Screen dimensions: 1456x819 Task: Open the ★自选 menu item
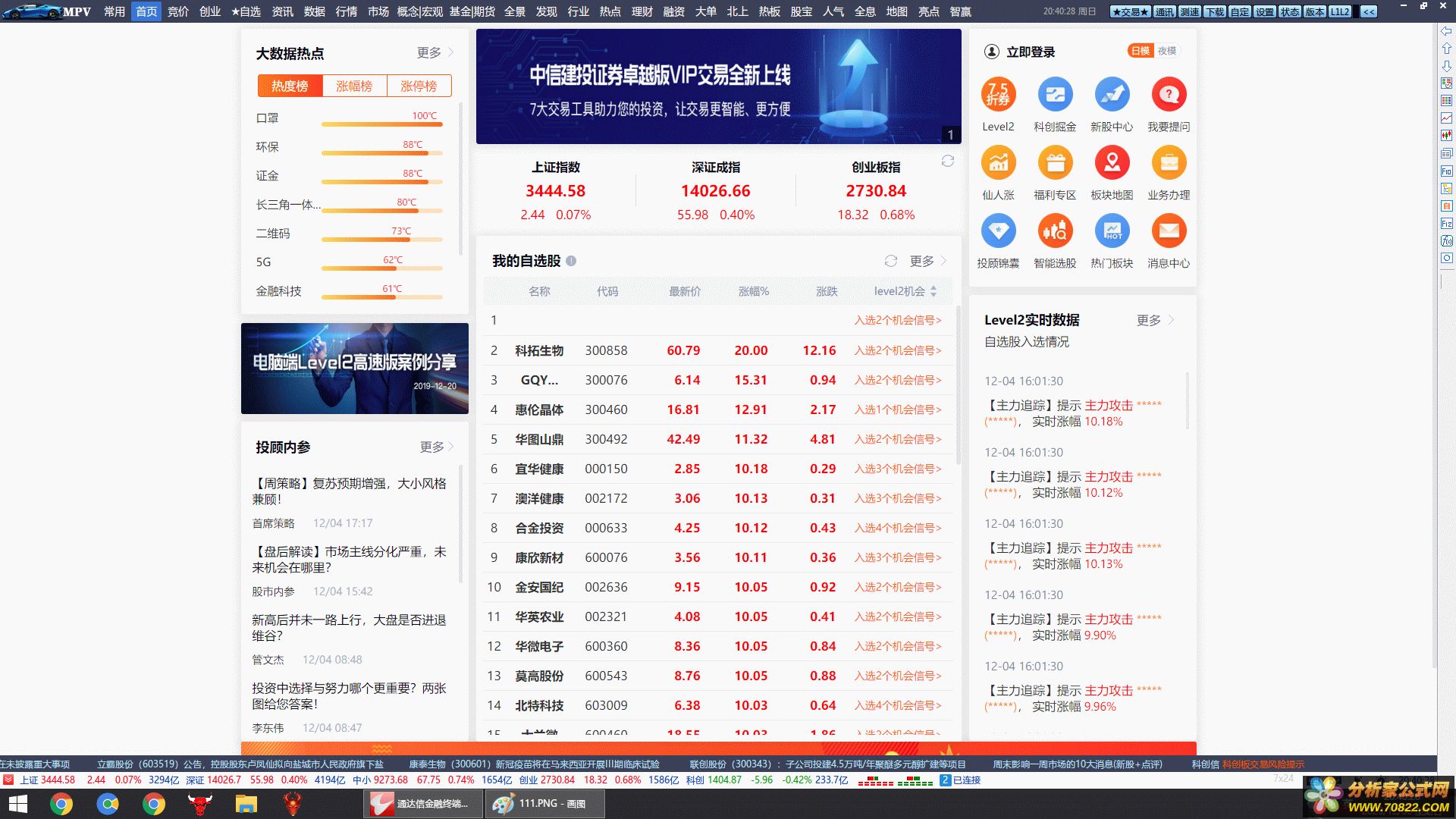(x=246, y=11)
